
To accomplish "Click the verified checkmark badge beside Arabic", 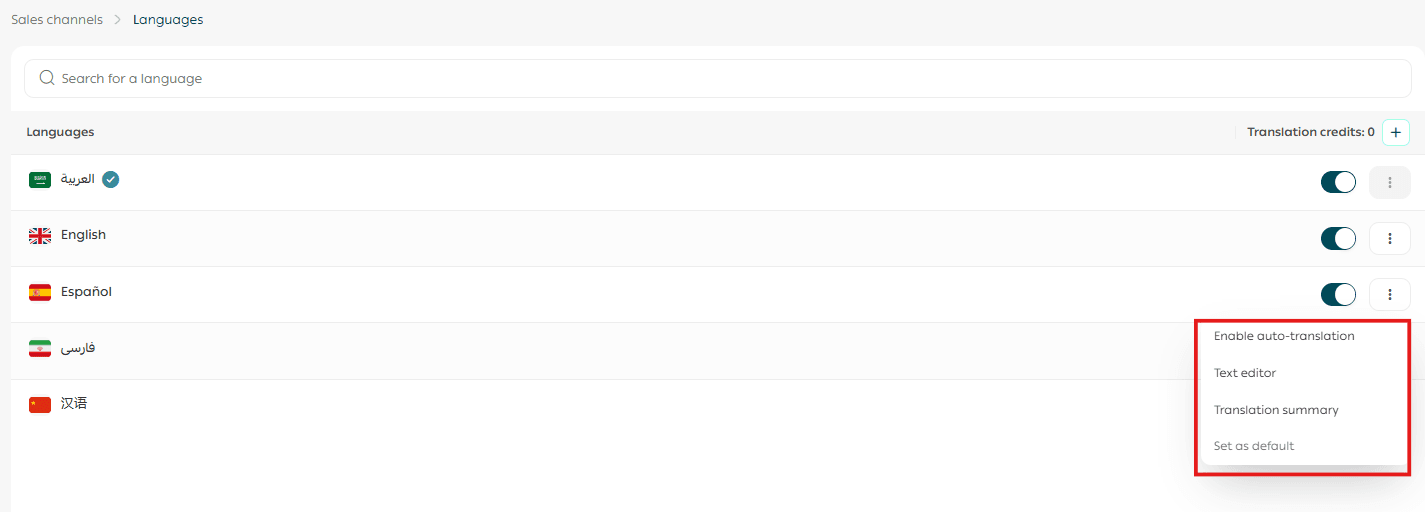I will (111, 180).
